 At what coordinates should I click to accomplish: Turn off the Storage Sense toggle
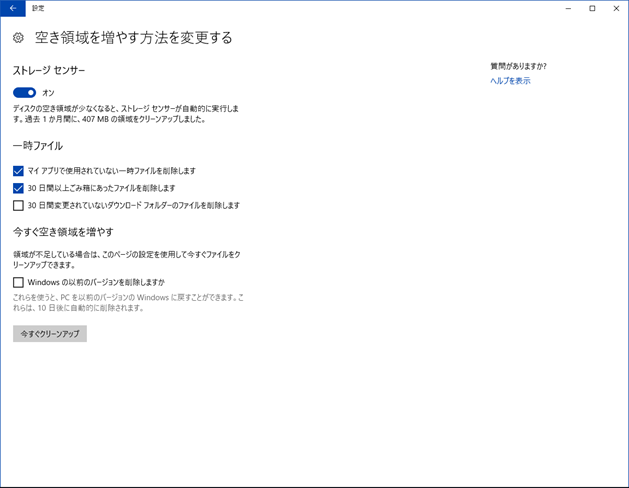[x=24, y=93]
